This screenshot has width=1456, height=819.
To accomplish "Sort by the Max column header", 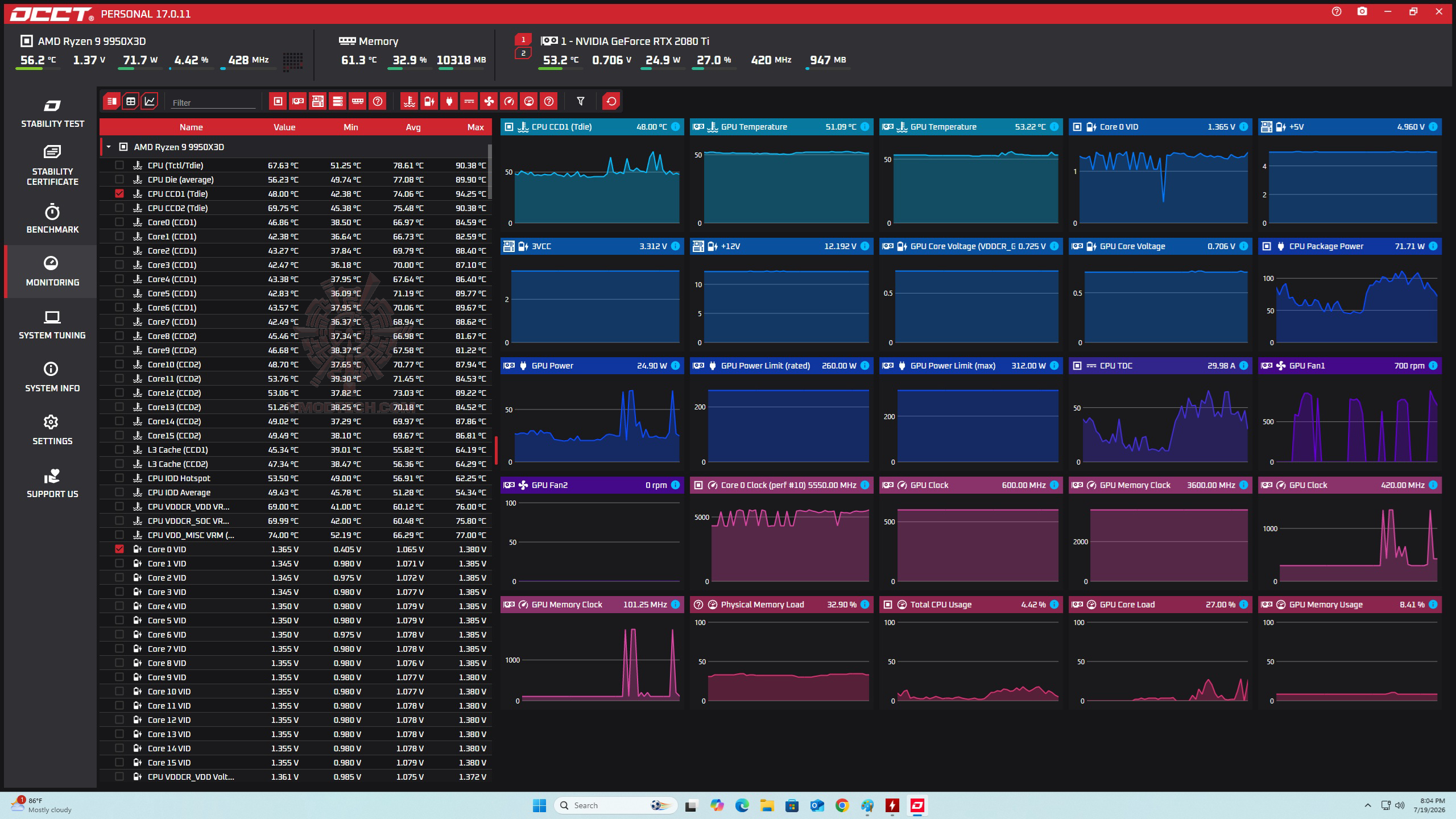I will (x=475, y=127).
